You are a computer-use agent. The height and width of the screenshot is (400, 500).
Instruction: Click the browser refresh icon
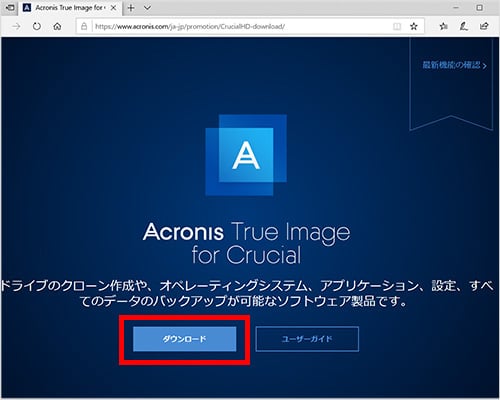(37, 26)
